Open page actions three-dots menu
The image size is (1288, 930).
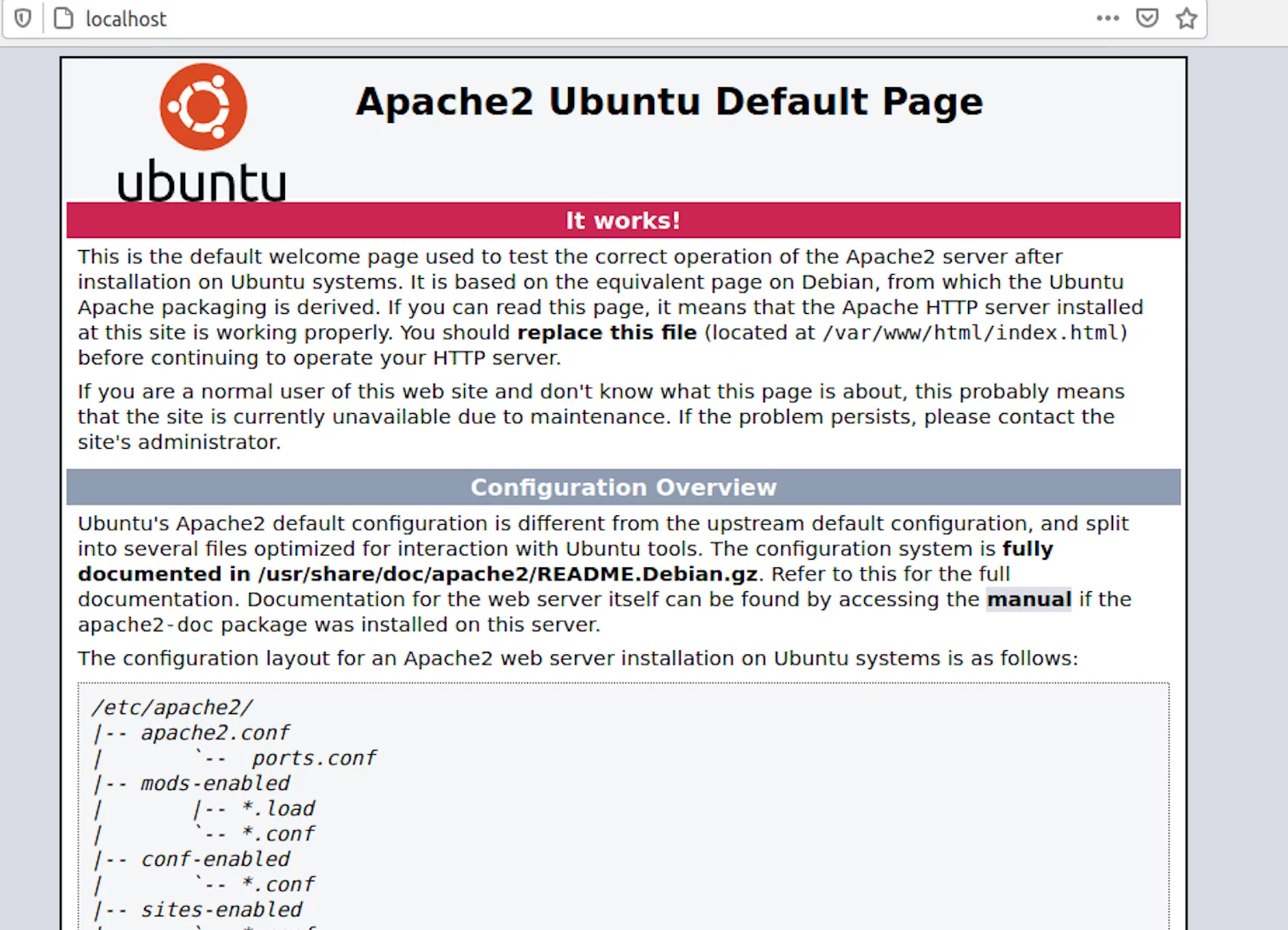(x=1108, y=18)
